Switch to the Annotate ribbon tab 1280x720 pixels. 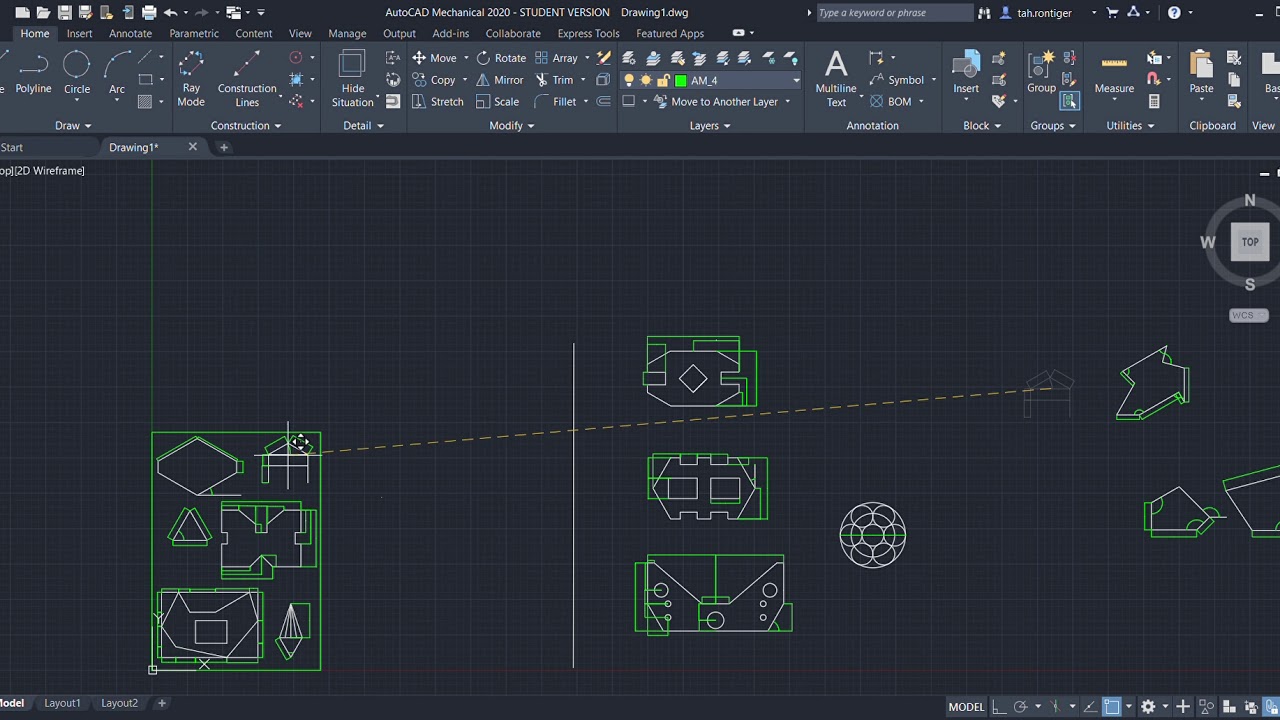pos(130,33)
